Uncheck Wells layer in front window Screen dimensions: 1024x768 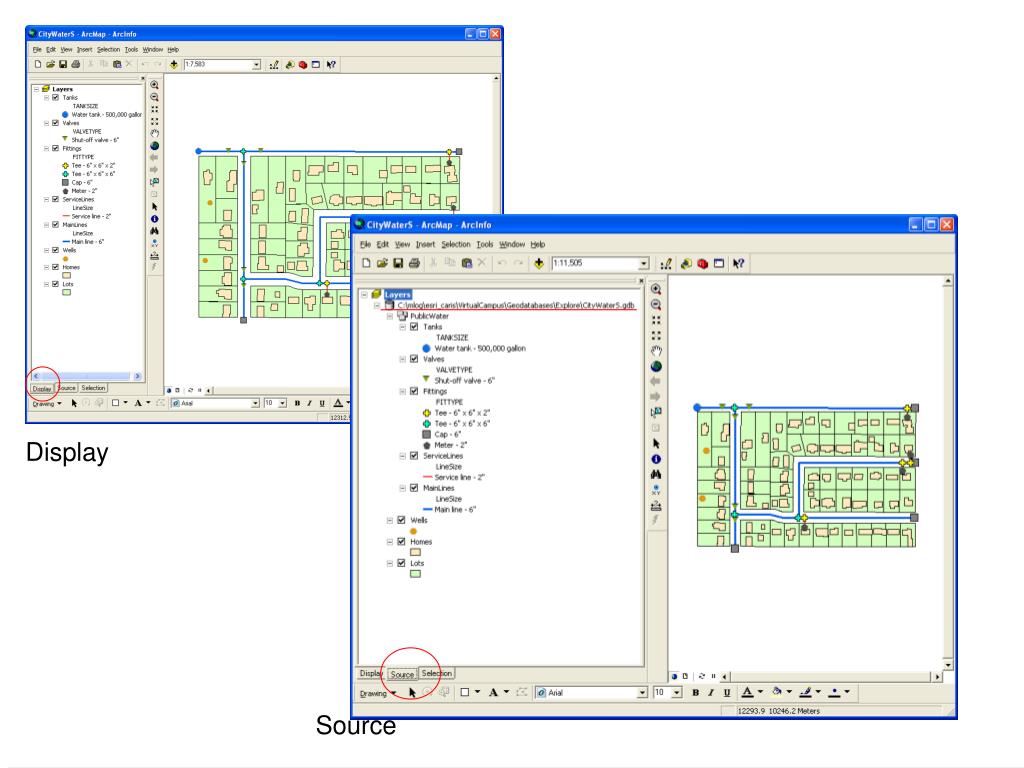[402, 520]
